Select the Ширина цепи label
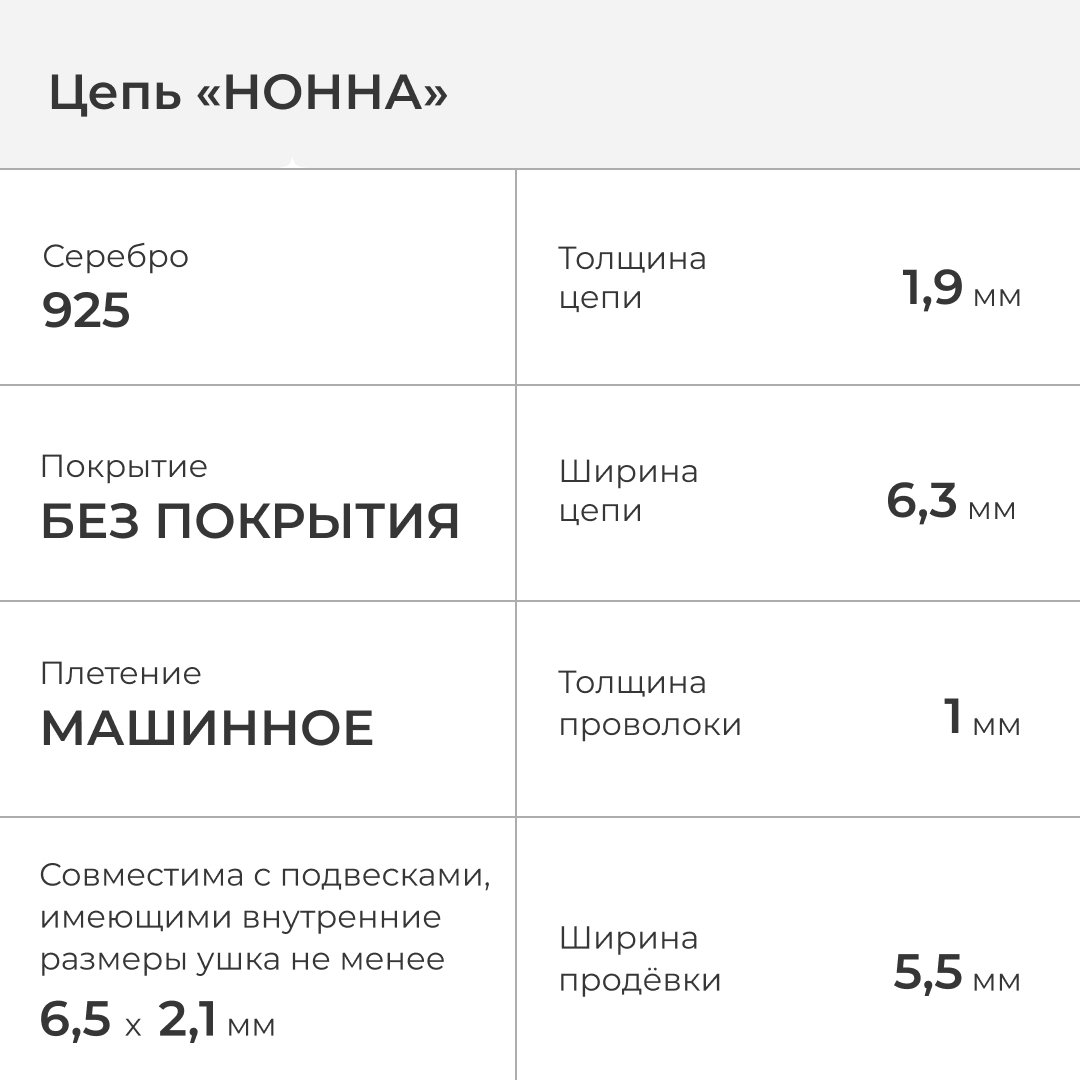Viewport: 1080px width, 1080px height. coord(628,491)
